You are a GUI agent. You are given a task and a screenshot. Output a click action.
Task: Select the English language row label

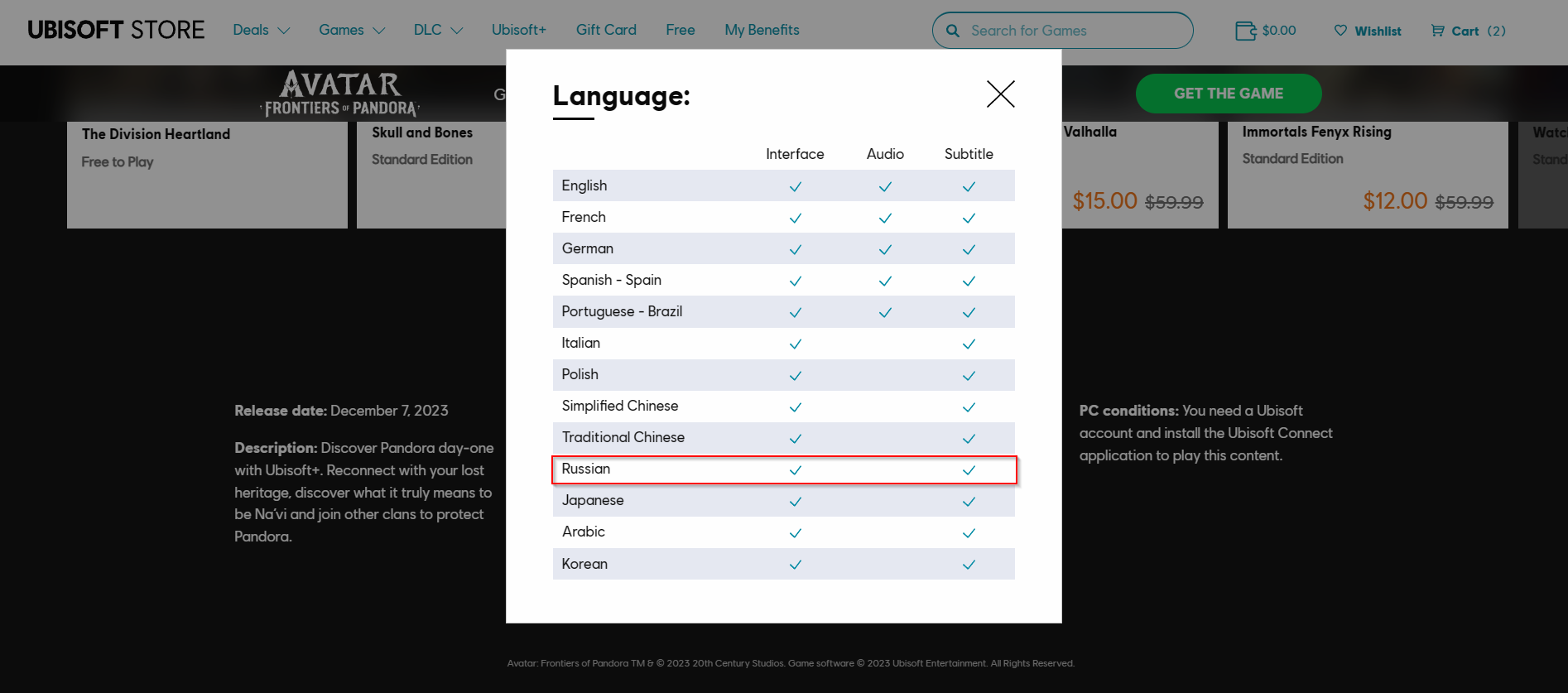pos(584,185)
